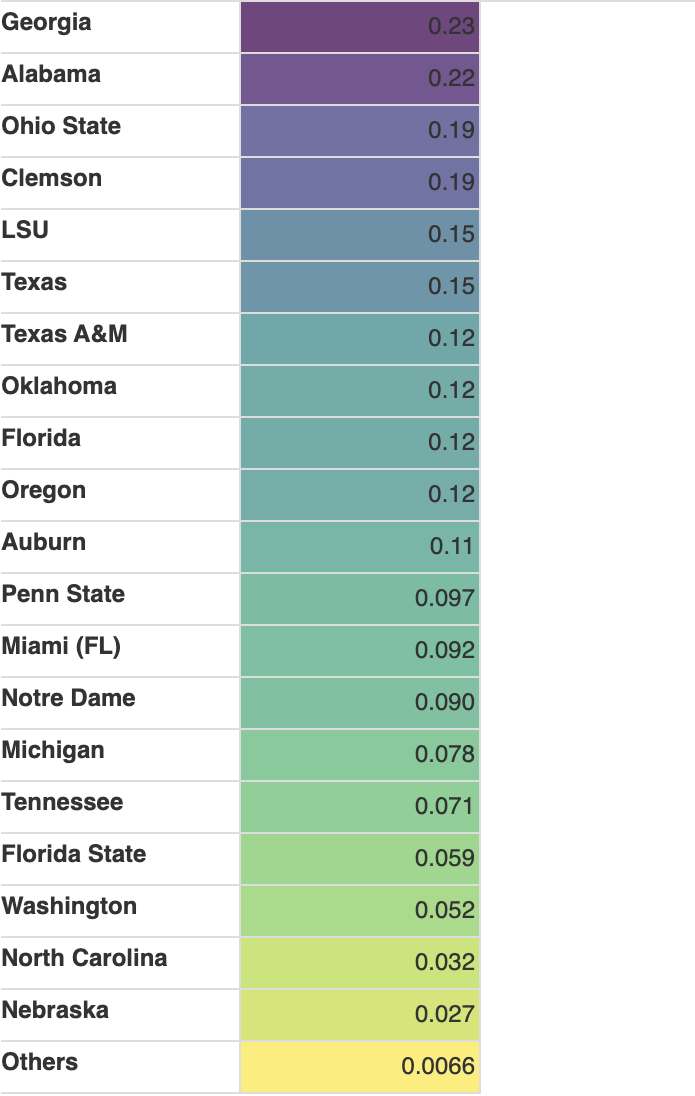Click Michigan's 0.078 green cell
The width and height of the screenshot is (695, 1096).
[x=360, y=755]
